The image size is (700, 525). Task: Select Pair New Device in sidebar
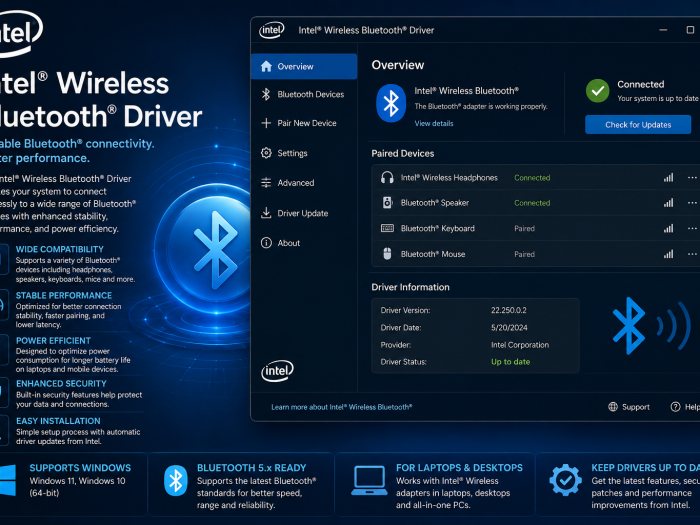pyautogui.click(x=304, y=123)
